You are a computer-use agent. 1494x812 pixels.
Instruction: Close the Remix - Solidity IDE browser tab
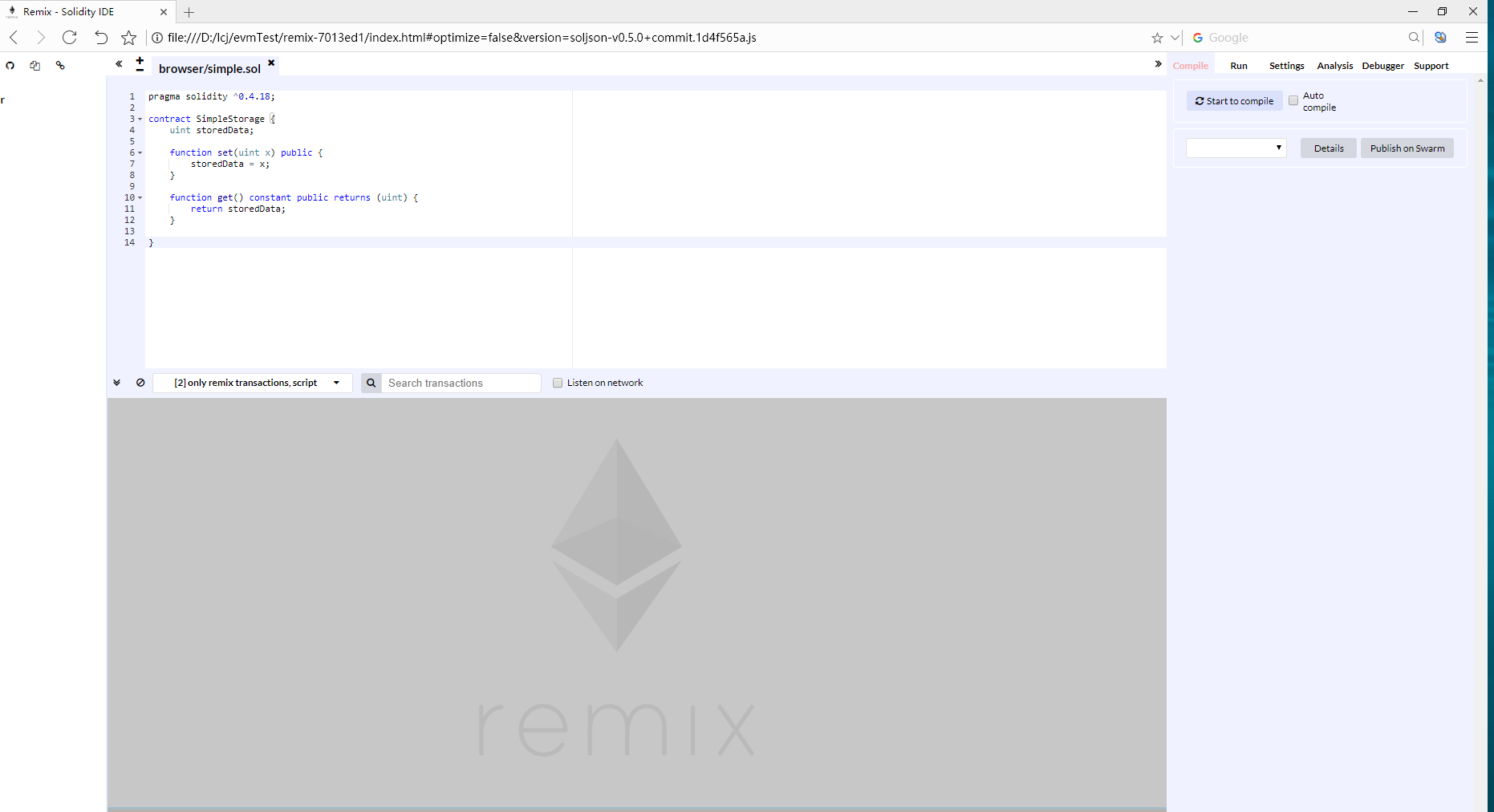[164, 12]
